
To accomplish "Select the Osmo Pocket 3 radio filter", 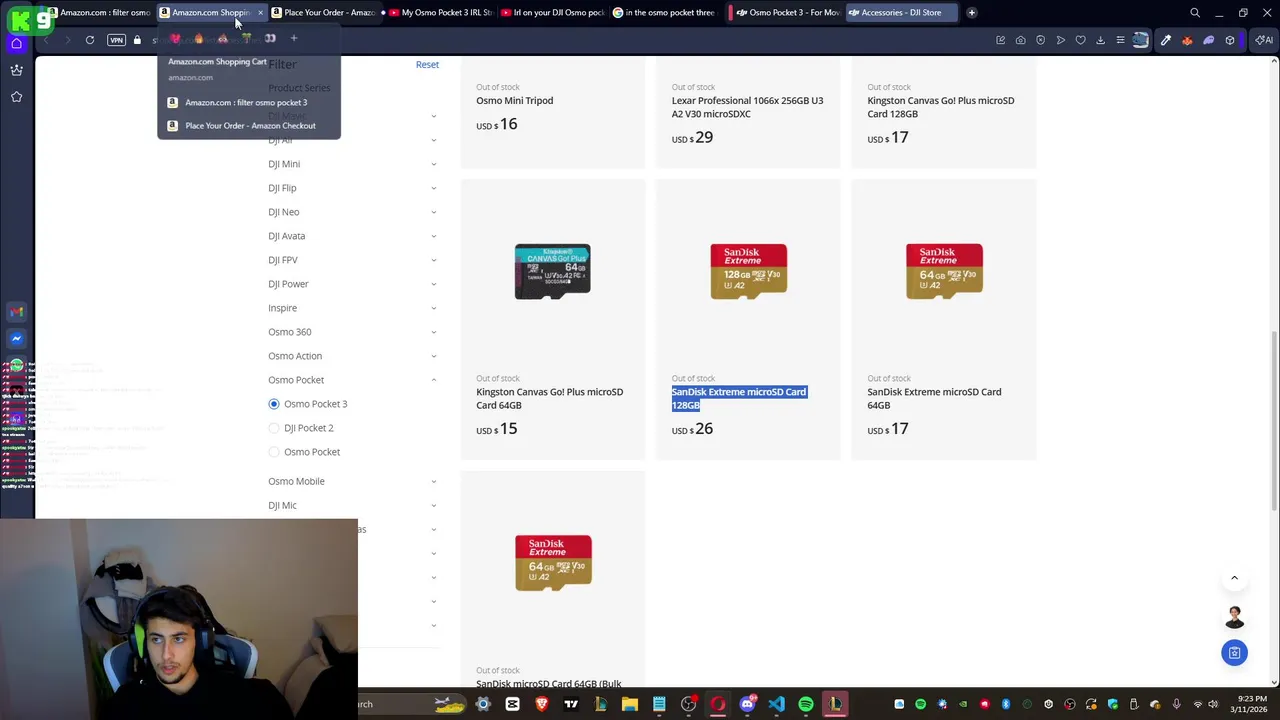I will click(274, 404).
